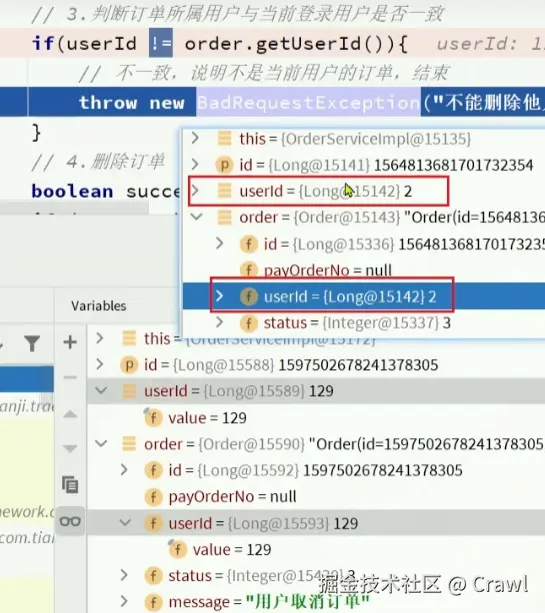Select first 'value = 129' row under userId {Long@15589}

coord(316,418)
